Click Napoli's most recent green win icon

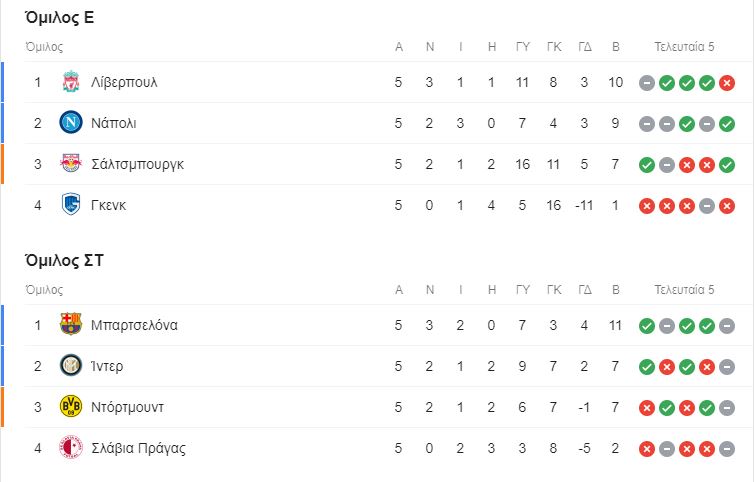pos(727,124)
